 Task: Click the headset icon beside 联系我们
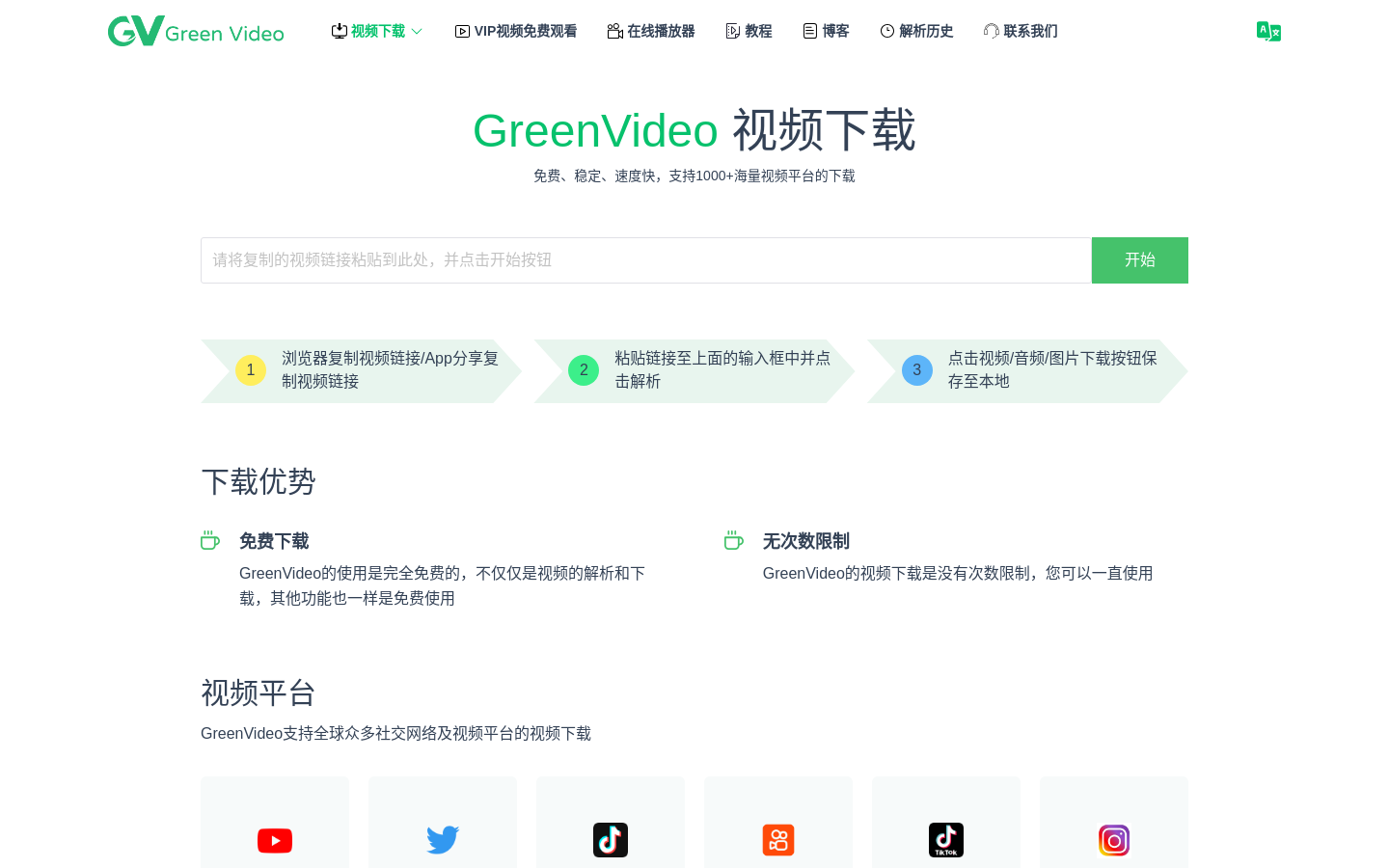tap(992, 31)
